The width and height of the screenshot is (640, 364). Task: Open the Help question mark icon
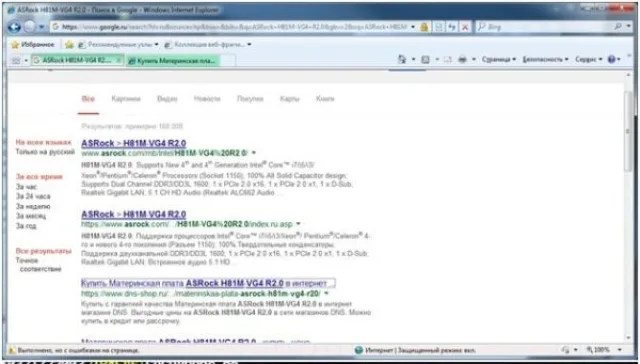[x=611, y=60]
